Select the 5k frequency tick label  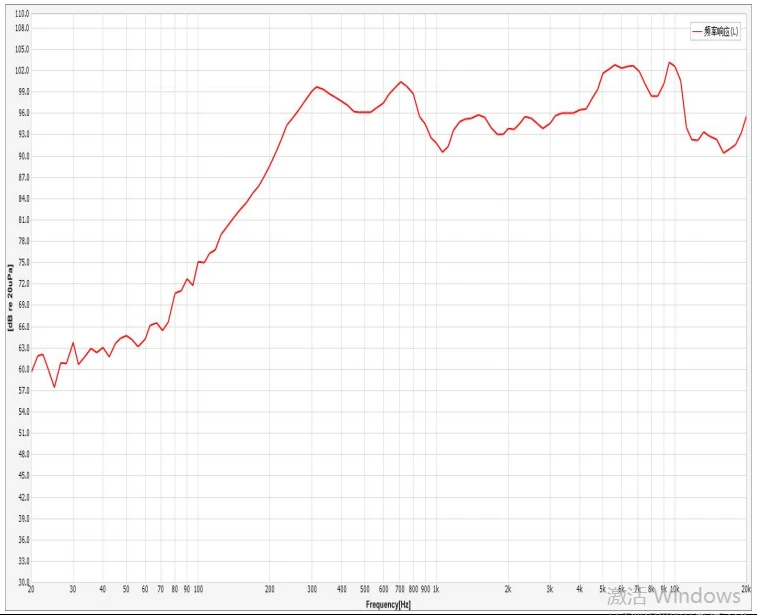(x=603, y=589)
